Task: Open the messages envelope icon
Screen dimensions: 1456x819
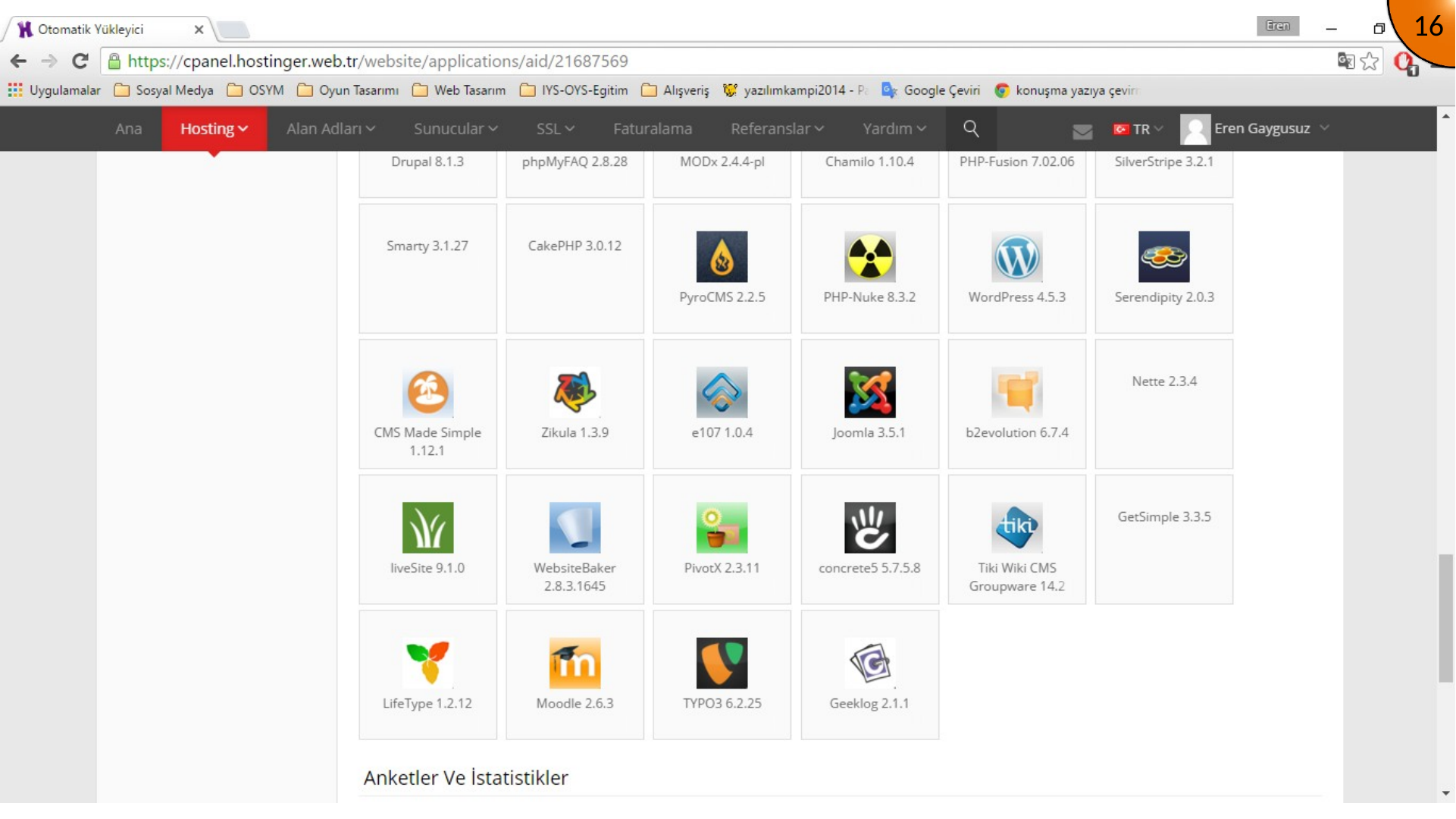Action: [1082, 131]
